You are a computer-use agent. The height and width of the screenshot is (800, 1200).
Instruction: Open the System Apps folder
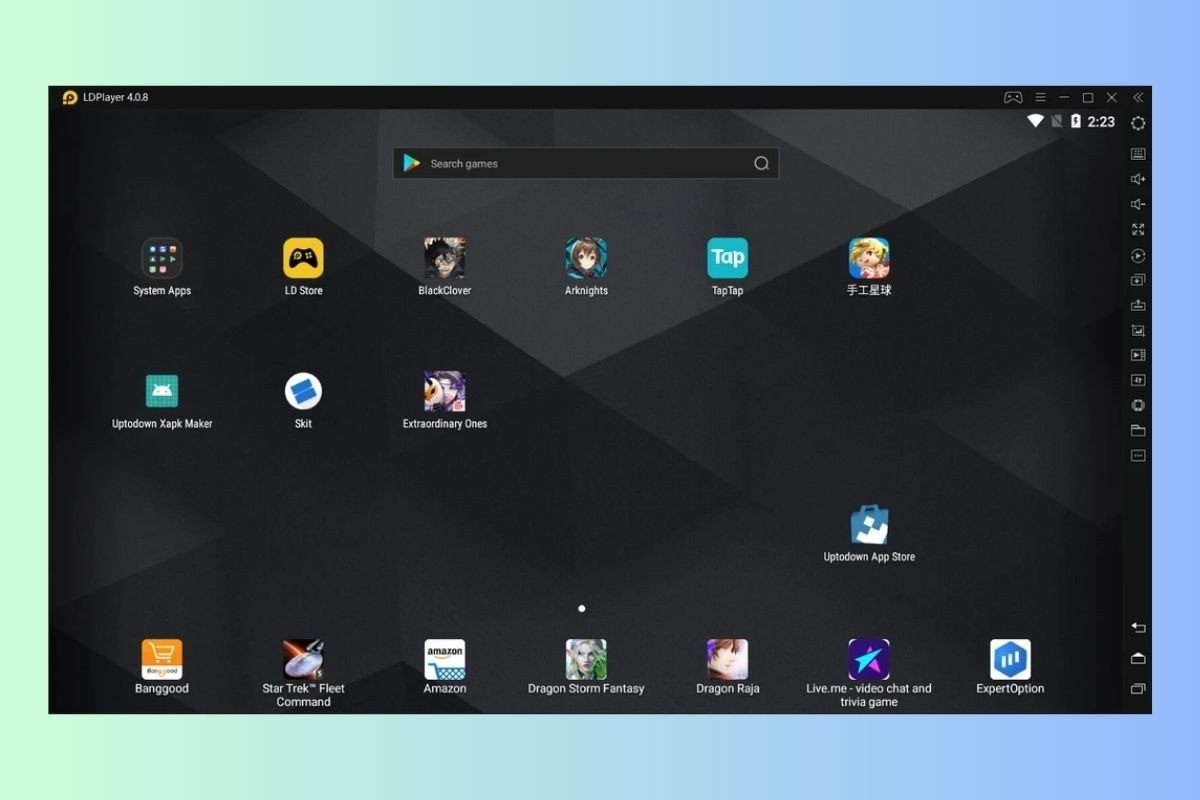162,258
